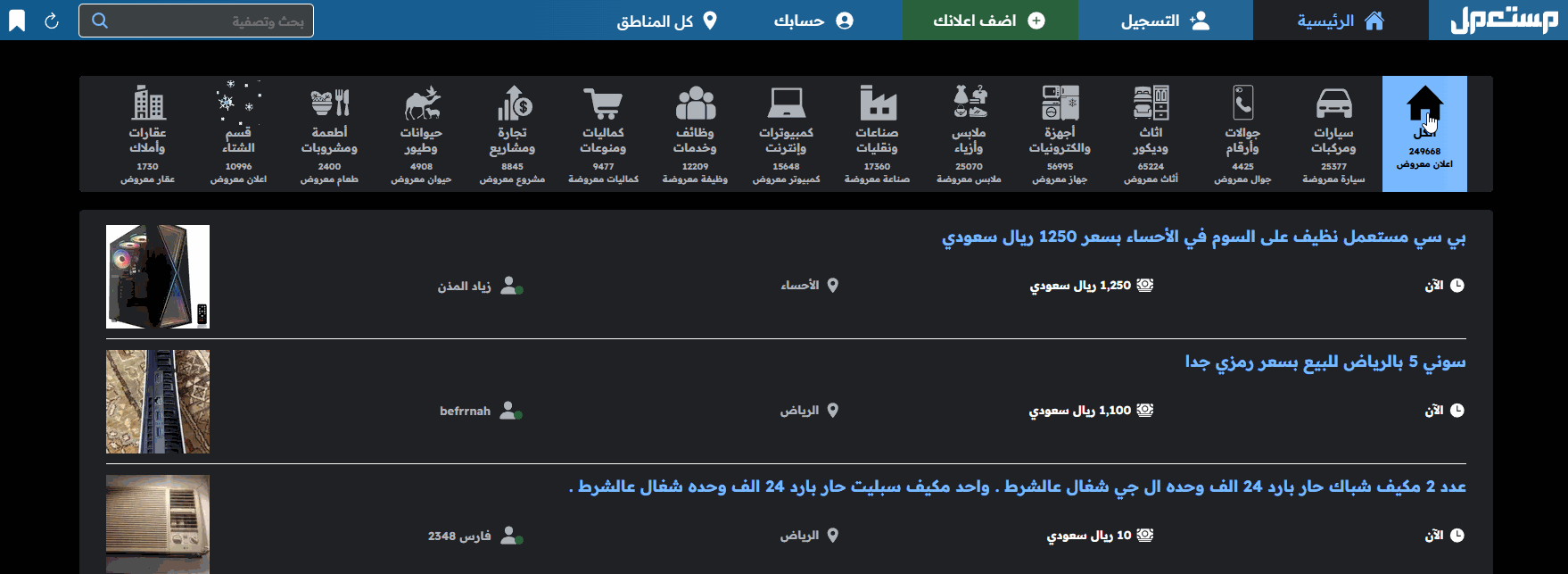1568x574 pixels.
Task: Click the clock icon on air conditioner listing
Action: (1457, 536)
